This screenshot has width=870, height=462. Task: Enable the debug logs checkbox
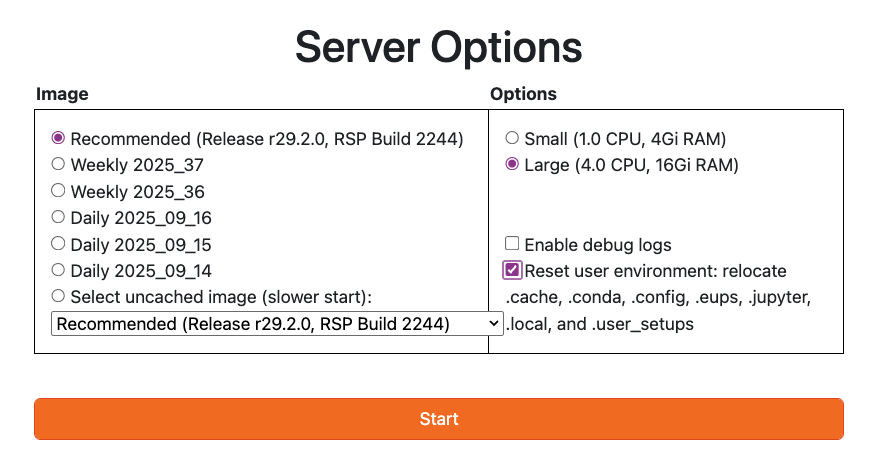point(512,243)
